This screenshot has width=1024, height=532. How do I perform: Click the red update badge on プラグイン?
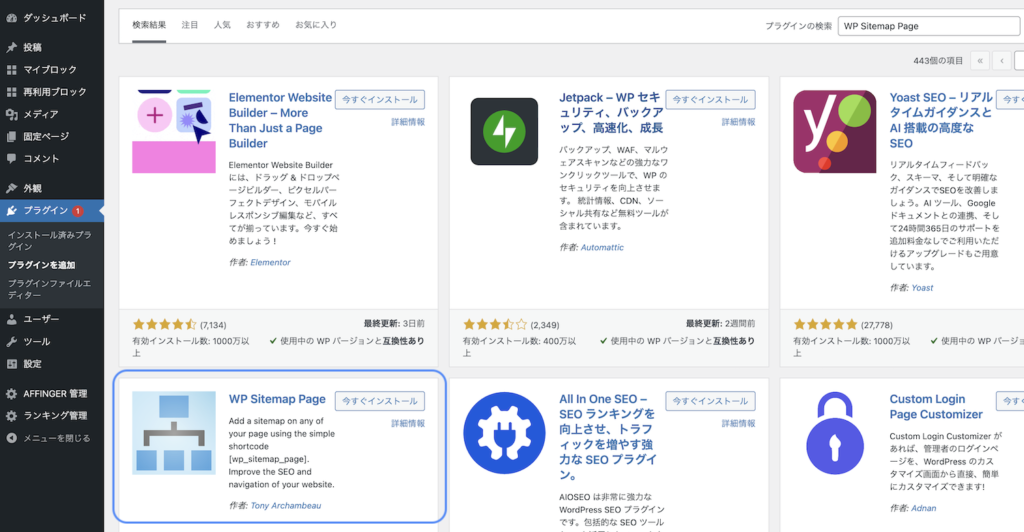coord(78,211)
